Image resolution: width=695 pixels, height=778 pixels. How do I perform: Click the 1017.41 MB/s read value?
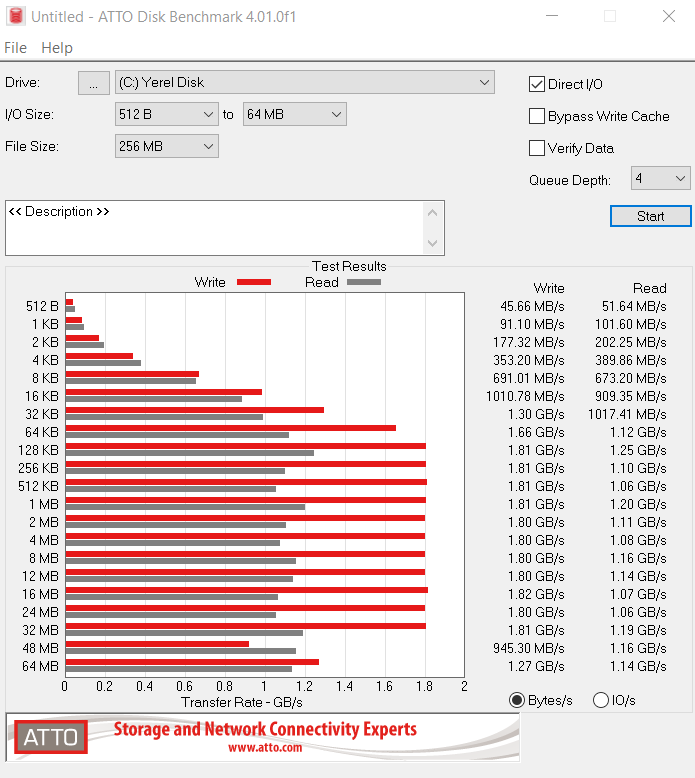pos(628,414)
